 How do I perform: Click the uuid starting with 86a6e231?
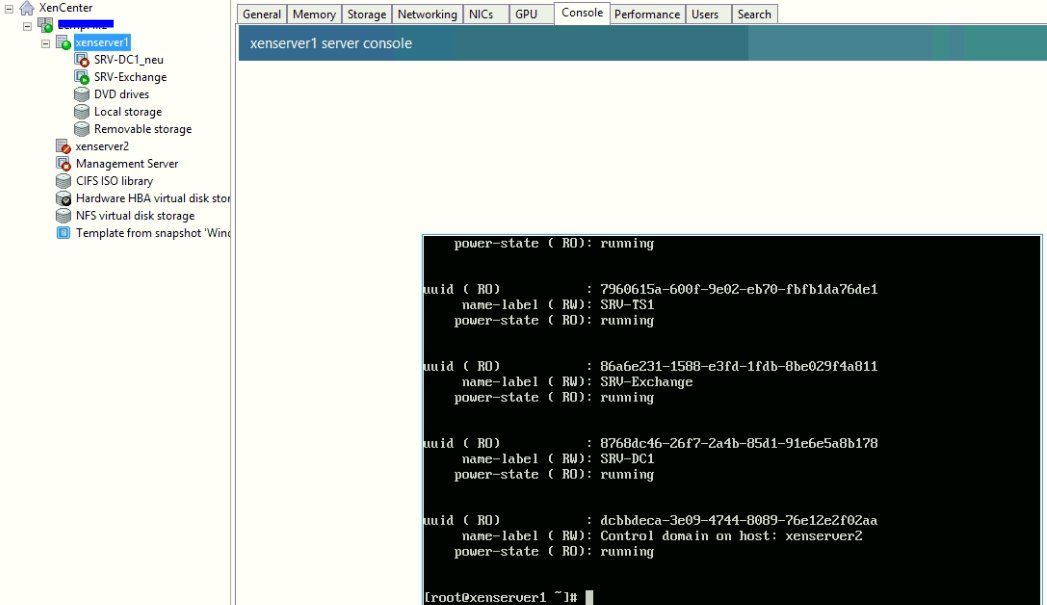739,366
